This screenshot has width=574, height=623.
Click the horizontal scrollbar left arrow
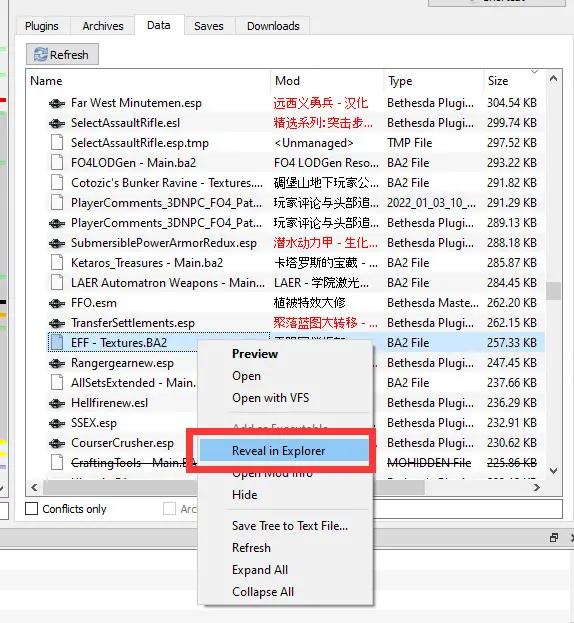[x=35, y=488]
